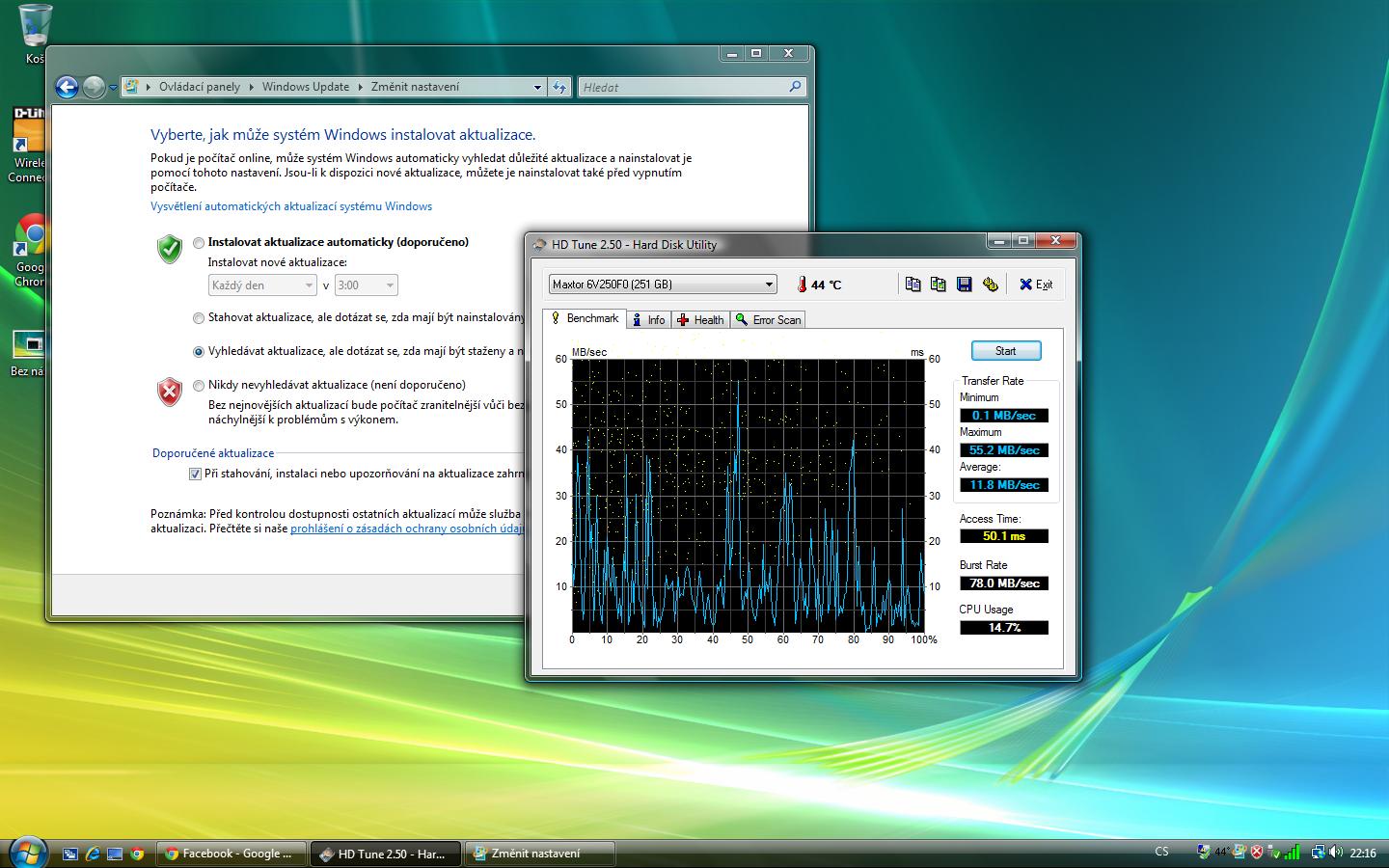Click the red X security tray icon

(x=1257, y=852)
